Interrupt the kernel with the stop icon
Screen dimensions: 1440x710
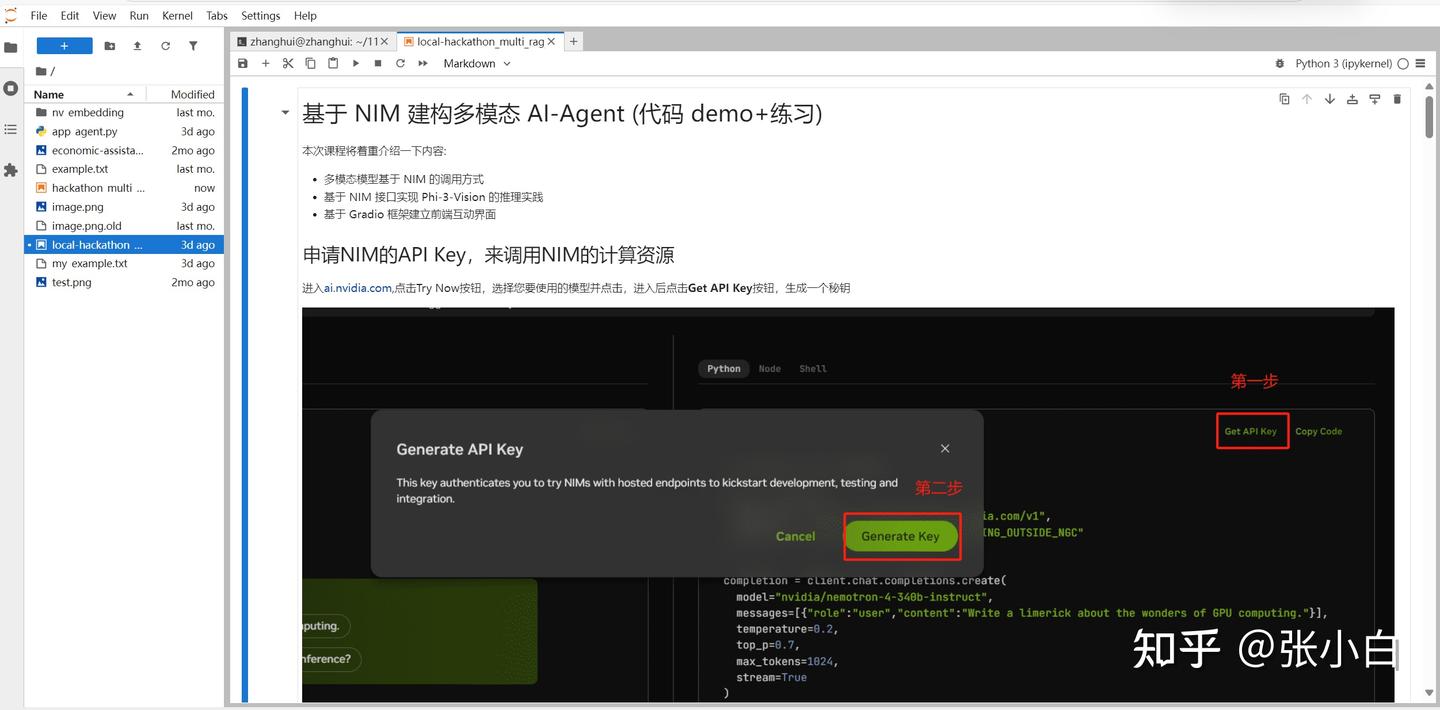click(378, 63)
